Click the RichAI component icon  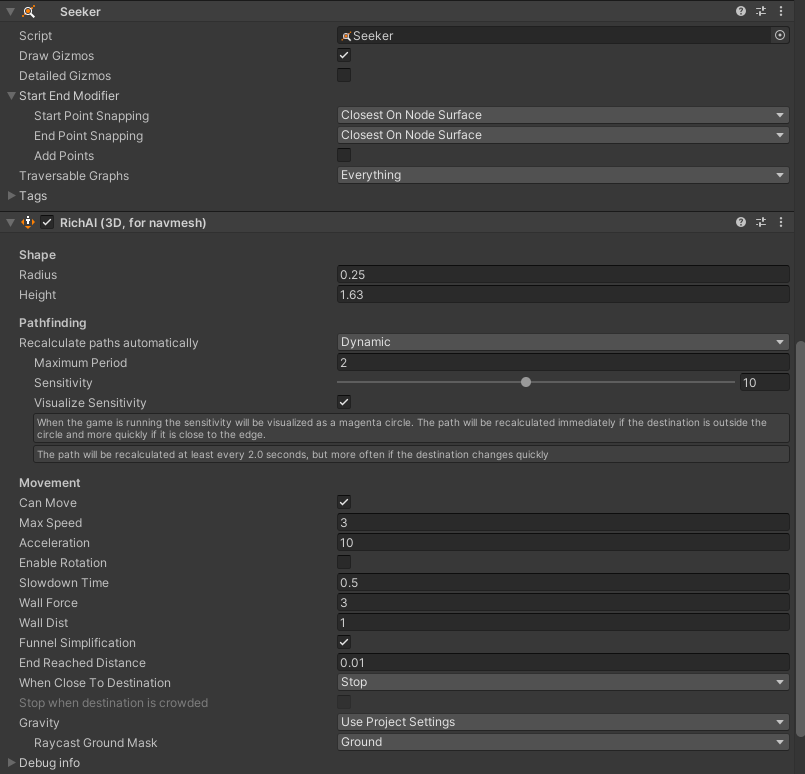click(x=28, y=222)
